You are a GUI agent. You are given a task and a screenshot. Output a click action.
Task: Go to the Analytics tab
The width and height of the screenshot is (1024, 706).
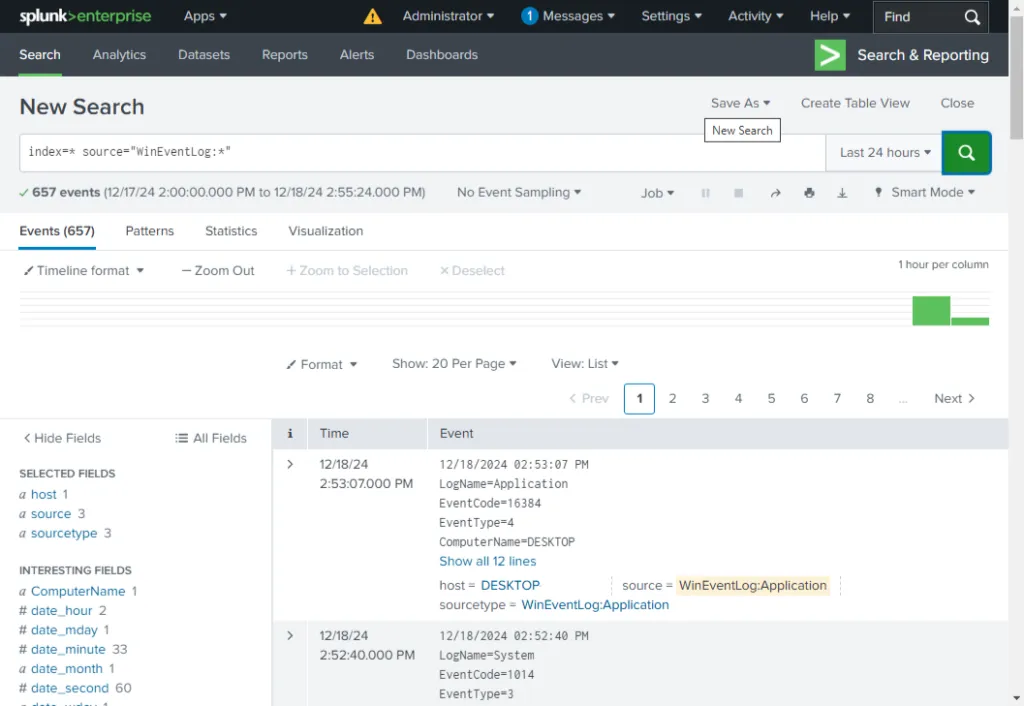coord(120,55)
